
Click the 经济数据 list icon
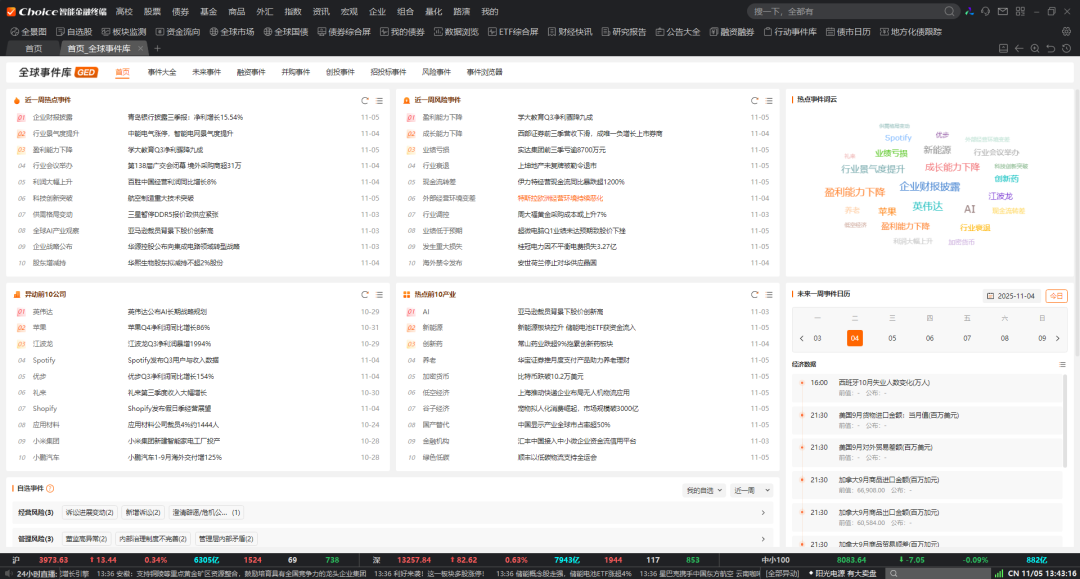pos(1063,365)
